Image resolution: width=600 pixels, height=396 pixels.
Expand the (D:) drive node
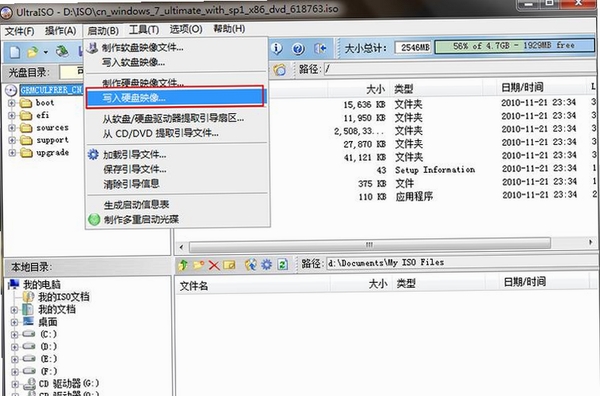click(x=14, y=347)
